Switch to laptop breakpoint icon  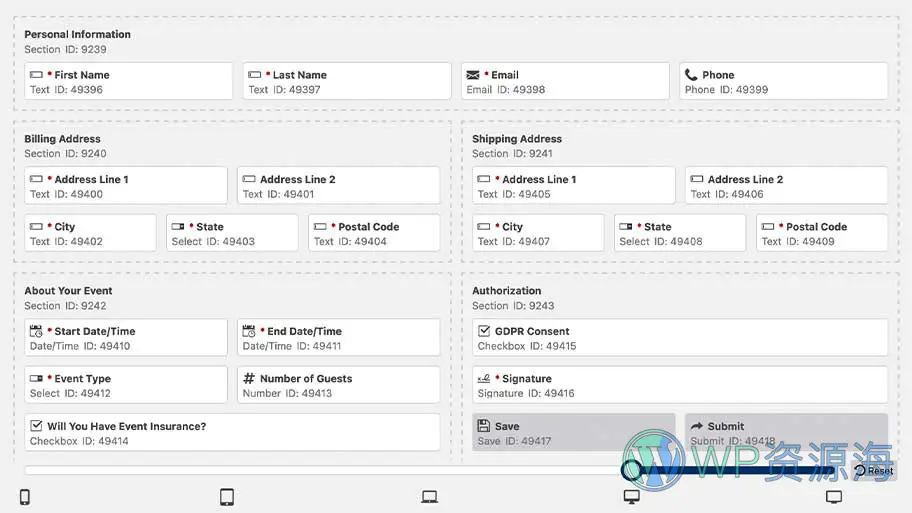click(429, 497)
